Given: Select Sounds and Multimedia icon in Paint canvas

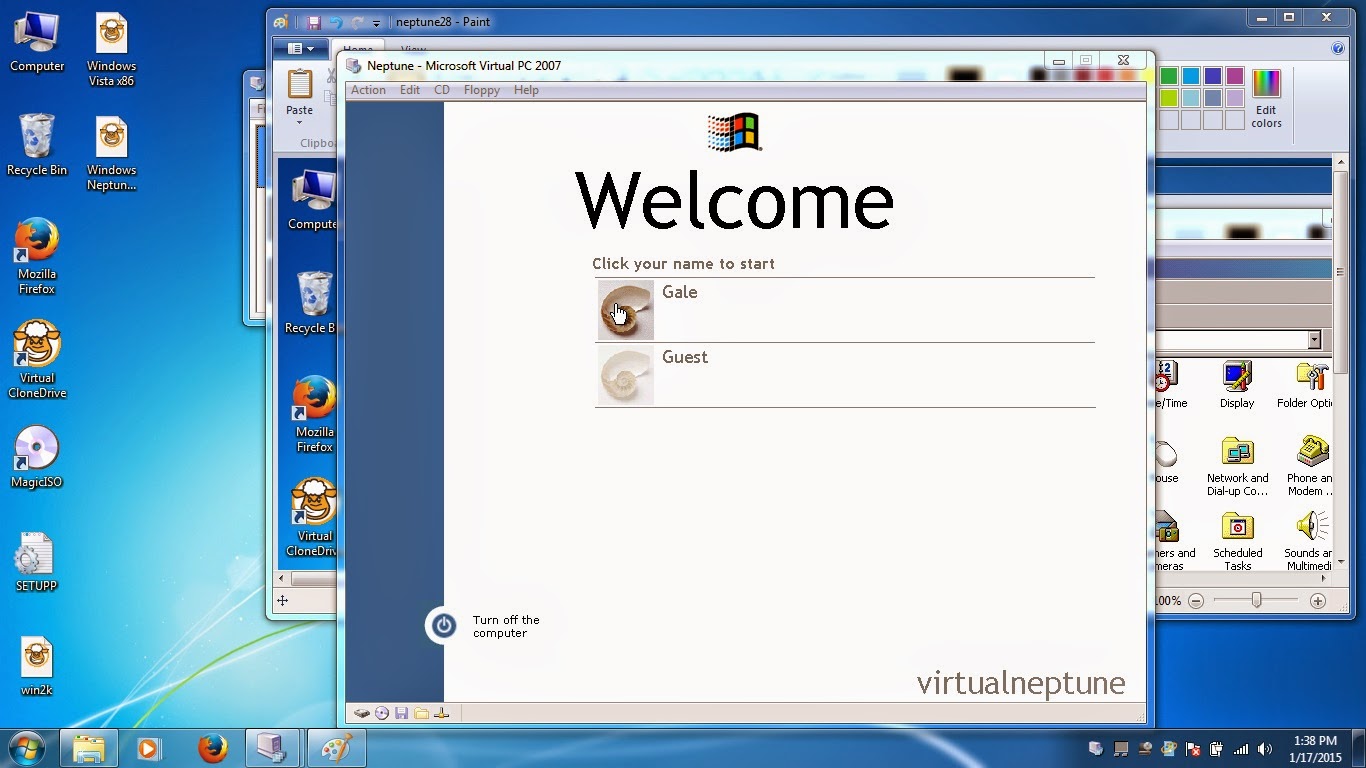Looking at the screenshot, I should [x=1308, y=542].
